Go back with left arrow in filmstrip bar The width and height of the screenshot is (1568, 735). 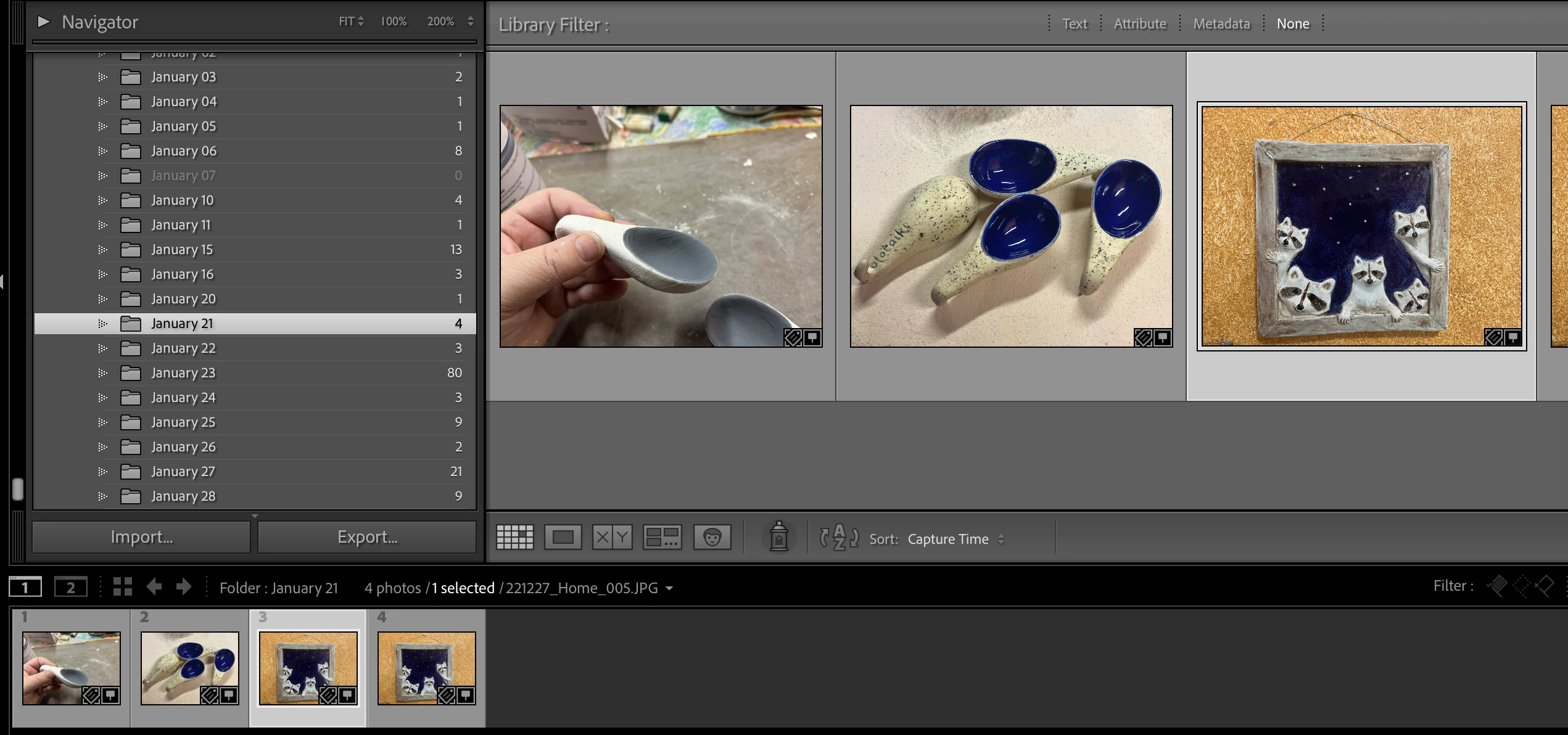[154, 586]
